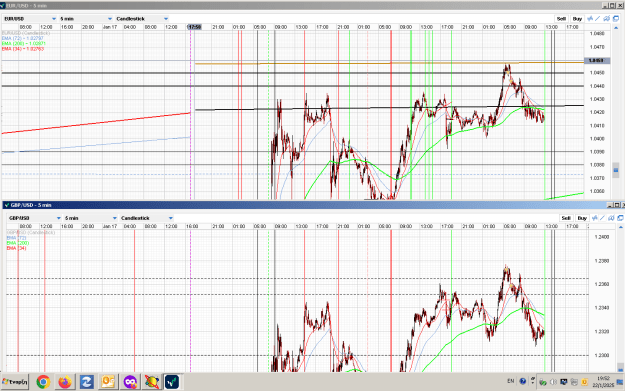Screen dimensions: 625x391
Task: Select the trend line drawing tool in GBP/USD chart
Action: 602,218
